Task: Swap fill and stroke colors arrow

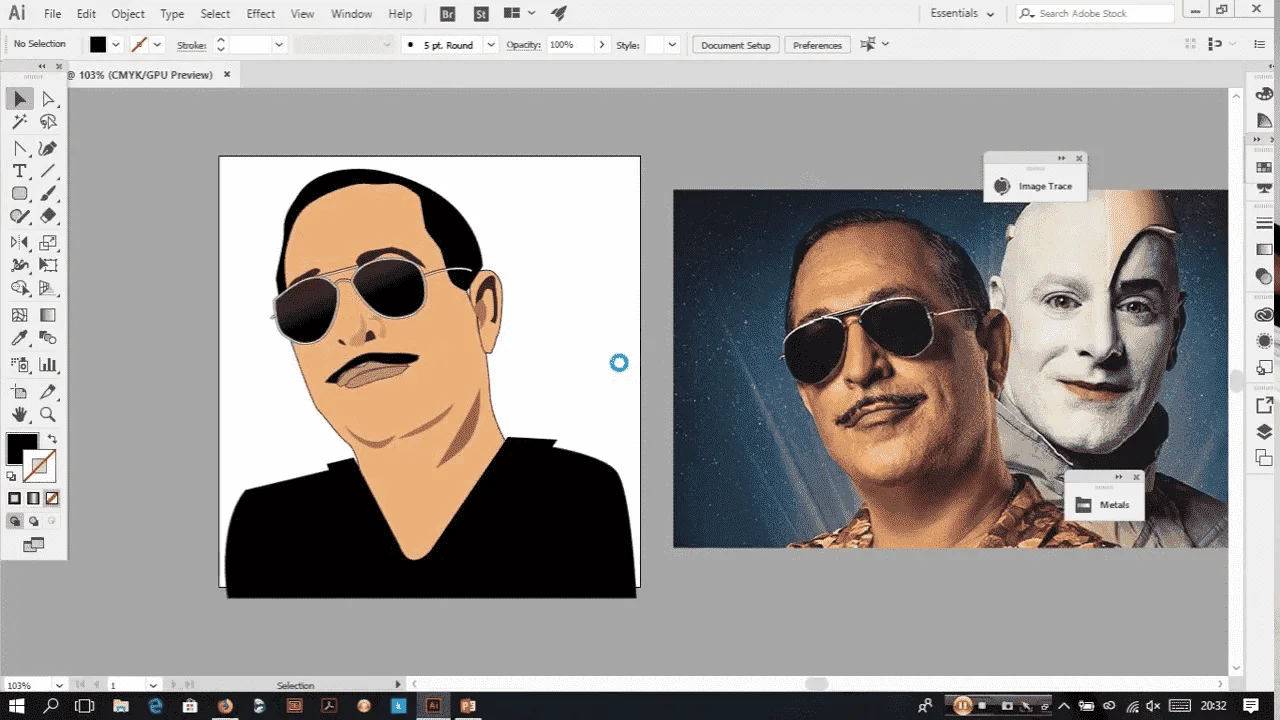Action: pos(52,439)
